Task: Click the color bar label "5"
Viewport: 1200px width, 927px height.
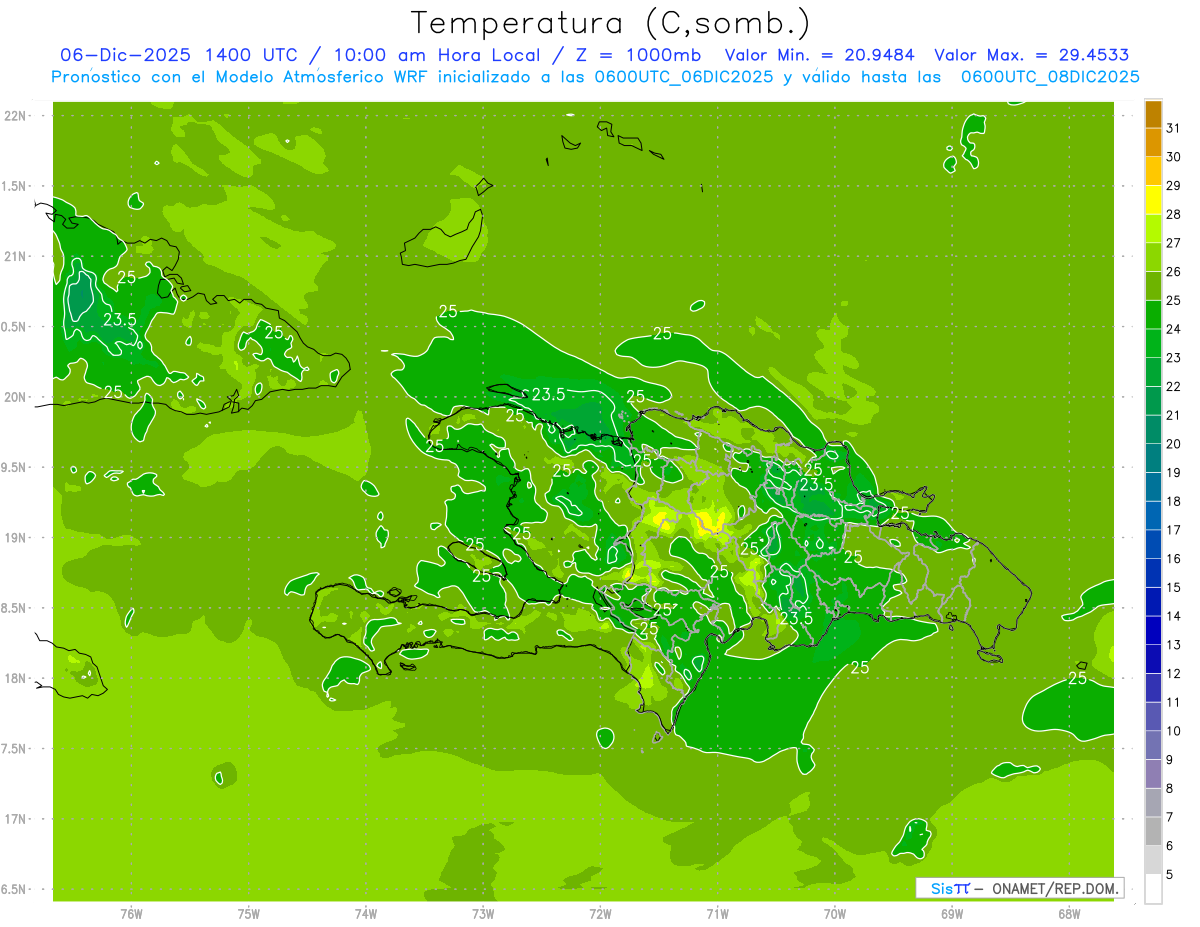Action: pyautogui.click(x=1169, y=875)
